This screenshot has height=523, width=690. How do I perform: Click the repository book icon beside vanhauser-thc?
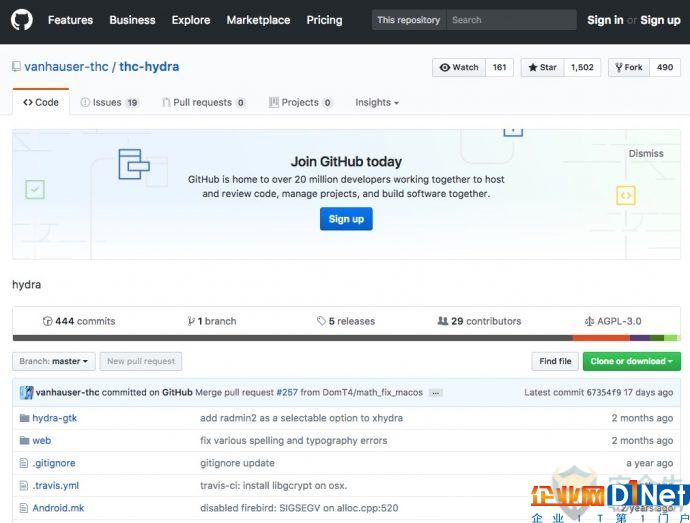click(x=16, y=67)
